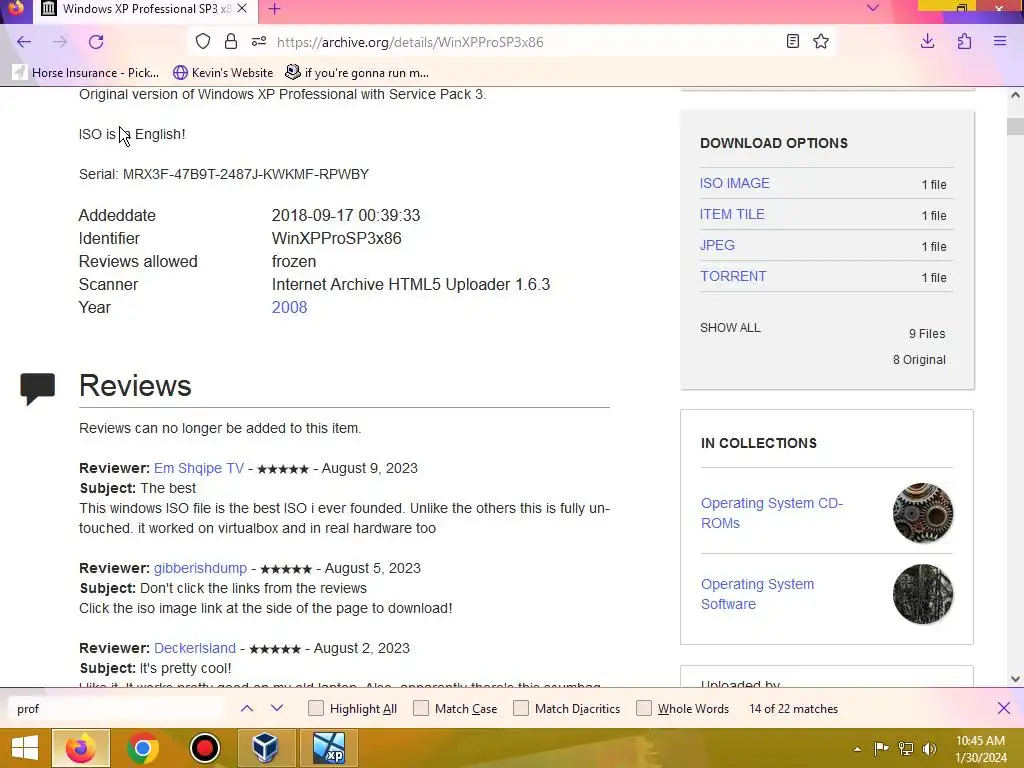Open Kevin's Website bookmark
This screenshot has height=768, width=1024.
pyautogui.click(x=223, y=72)
